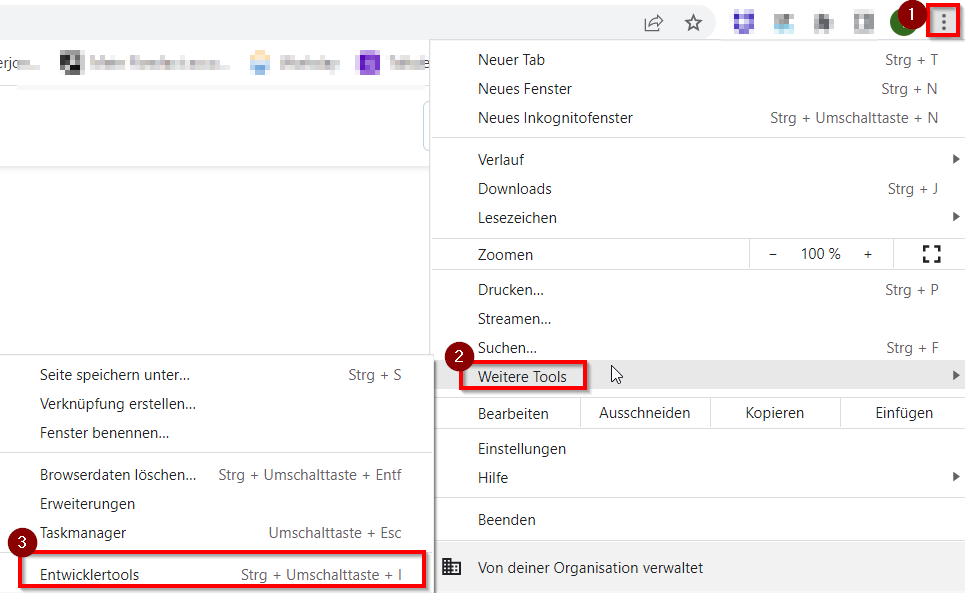Click the three-dot Chrome menu icon
The height and width of the screenshot is (593, 965).
click(943, 22)
